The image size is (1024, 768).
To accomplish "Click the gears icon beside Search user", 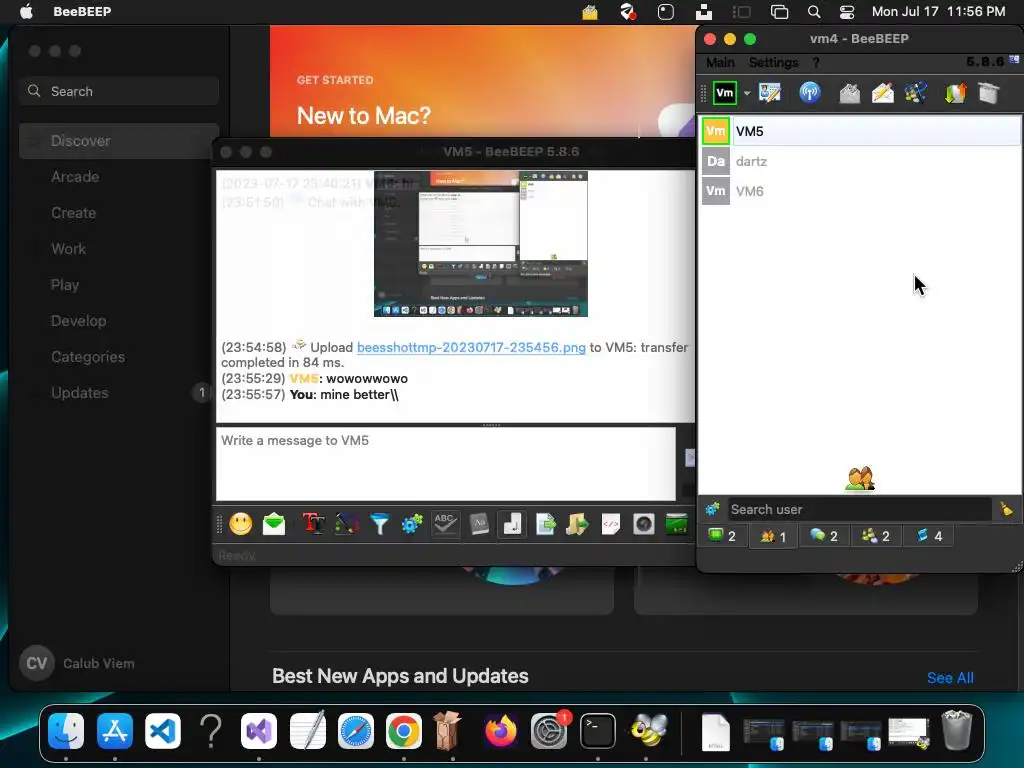I will click(712, 509).
